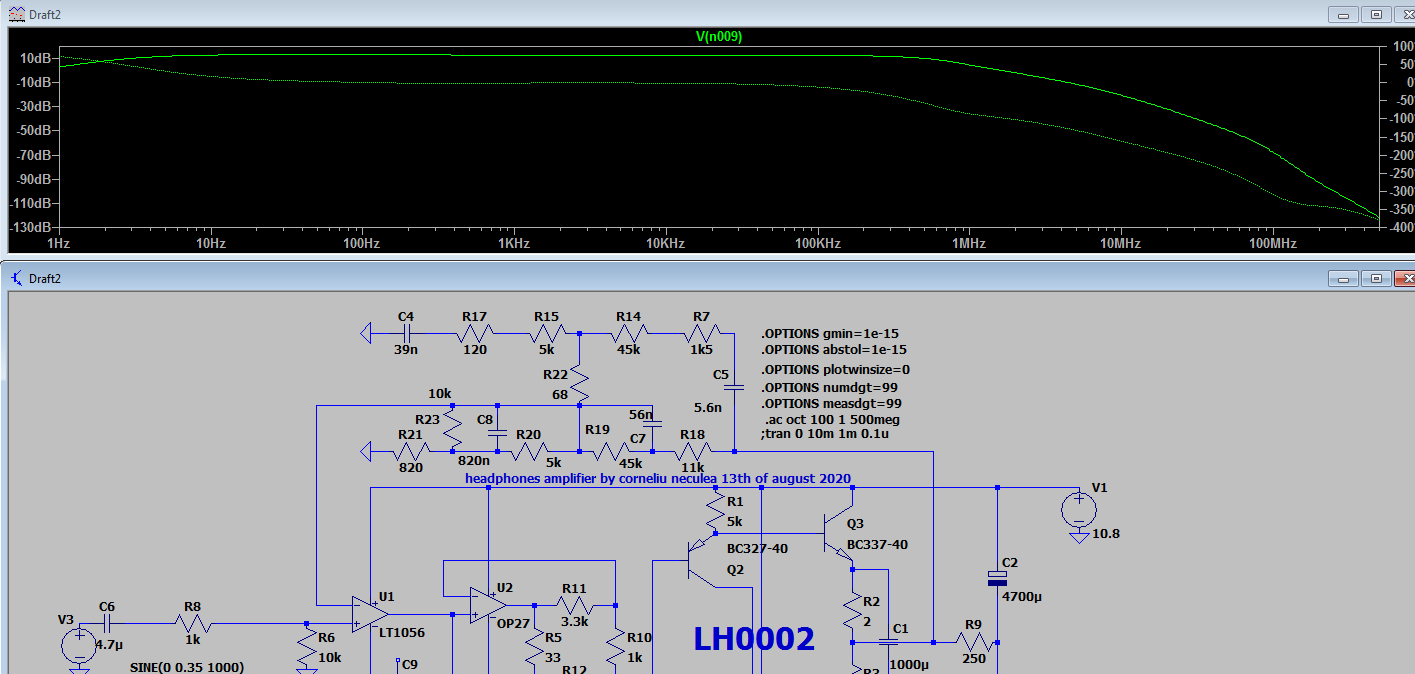Select the Q2 transistor symbol
Viewport: 1415px width, 674px height.
(703, 560)
